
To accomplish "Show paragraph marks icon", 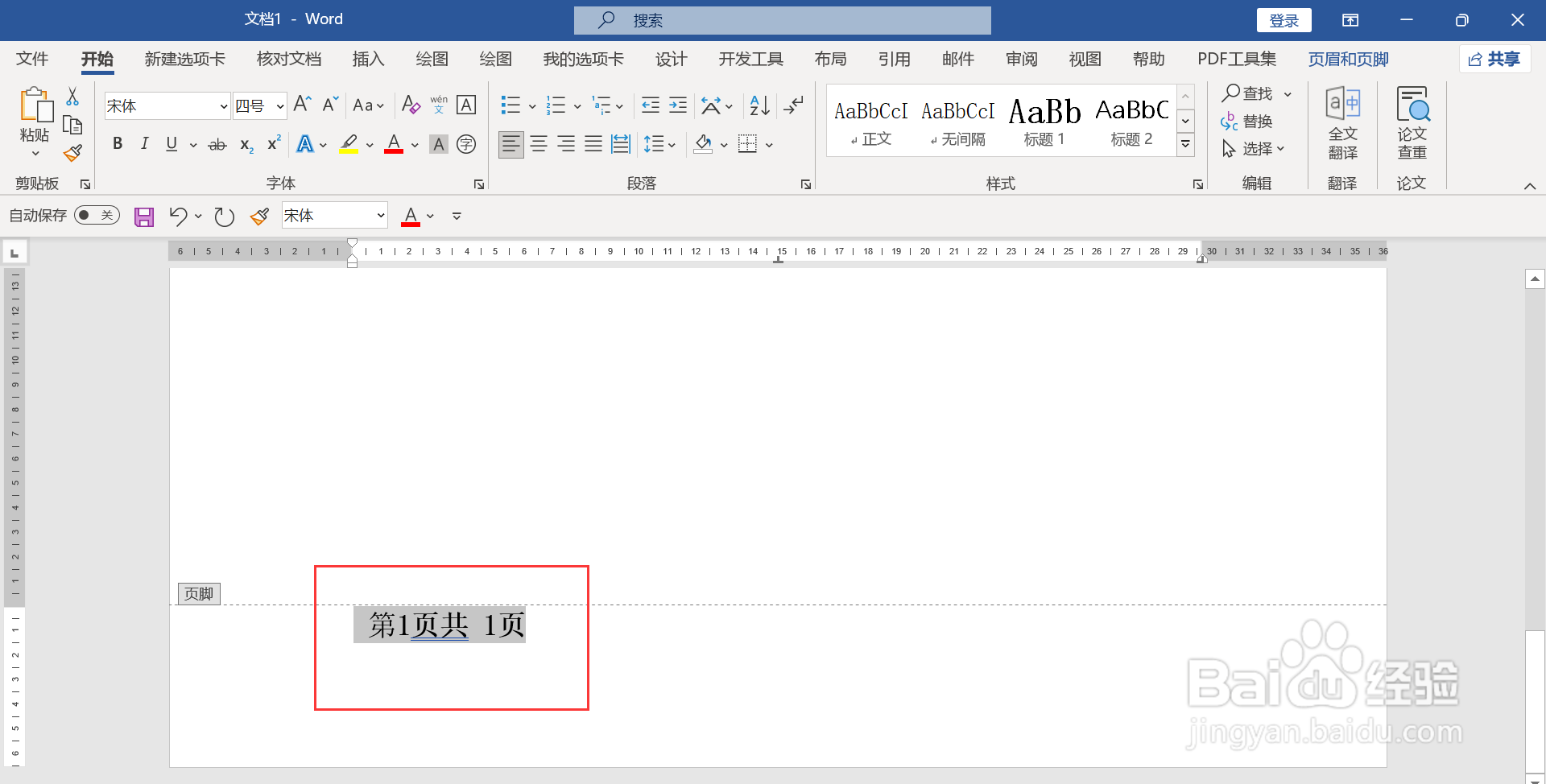I will 794,105.
